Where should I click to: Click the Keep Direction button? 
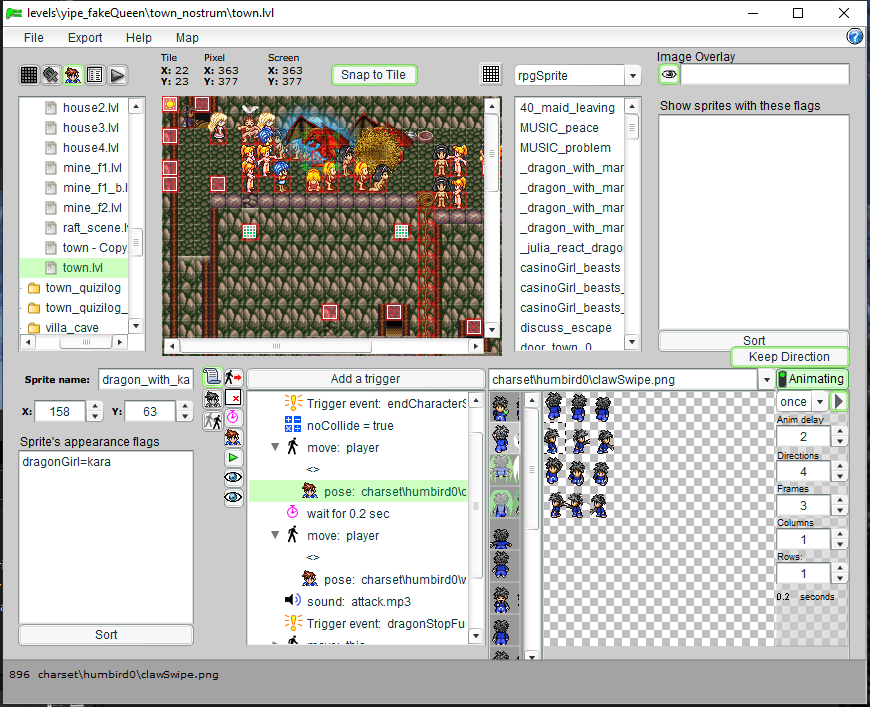pyautogui.click(x=789, y=357)
